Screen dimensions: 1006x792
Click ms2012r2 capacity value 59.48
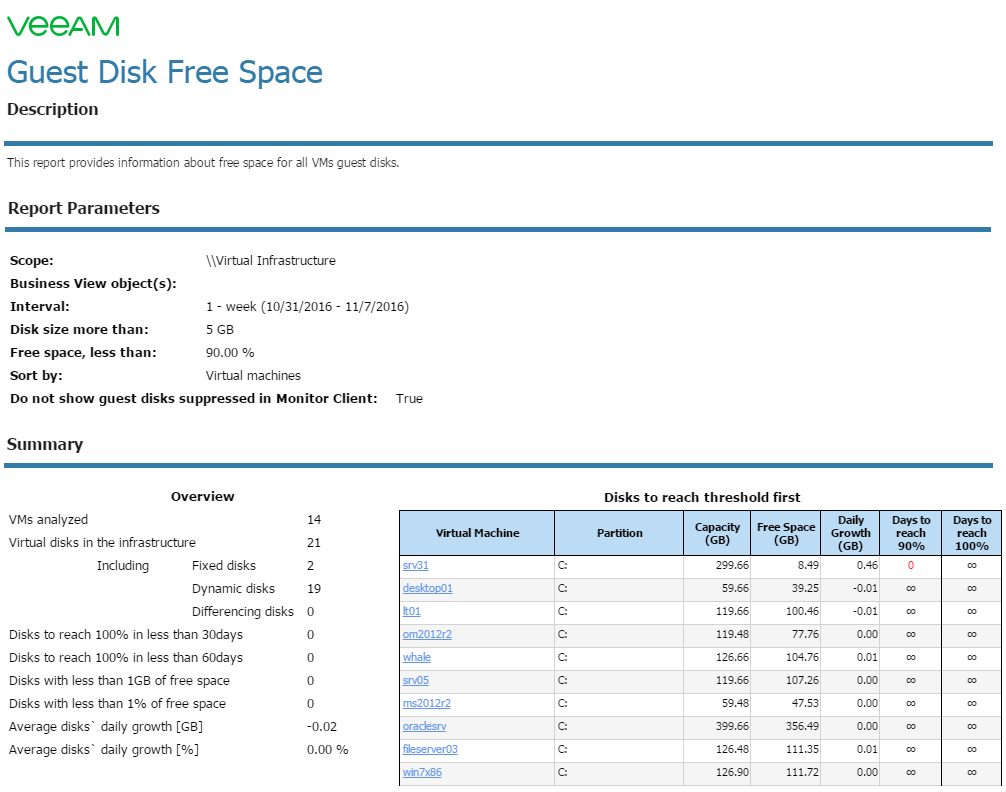(735, 703)
